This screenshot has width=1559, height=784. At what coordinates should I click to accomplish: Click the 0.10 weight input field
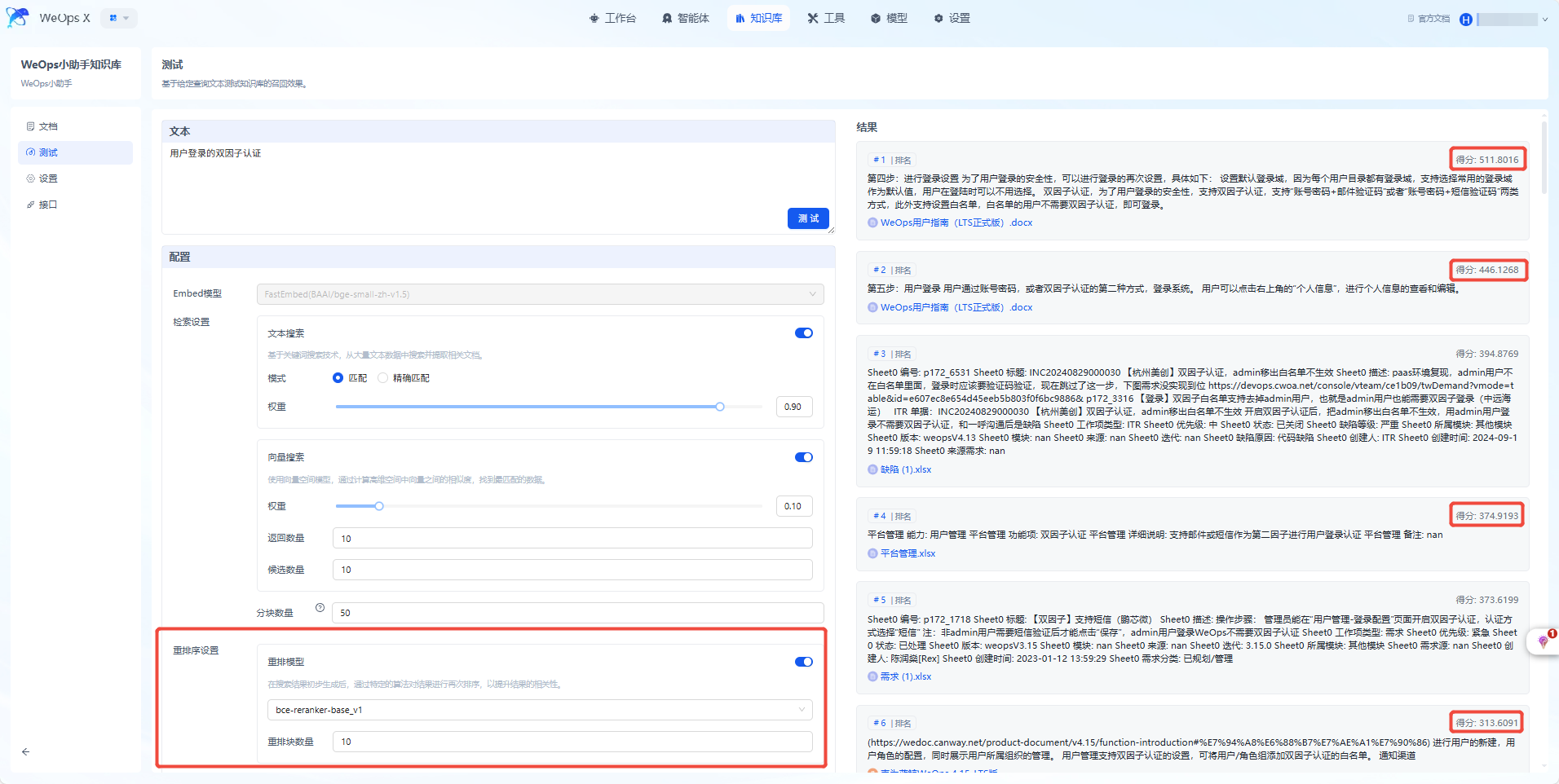[794, 506]
